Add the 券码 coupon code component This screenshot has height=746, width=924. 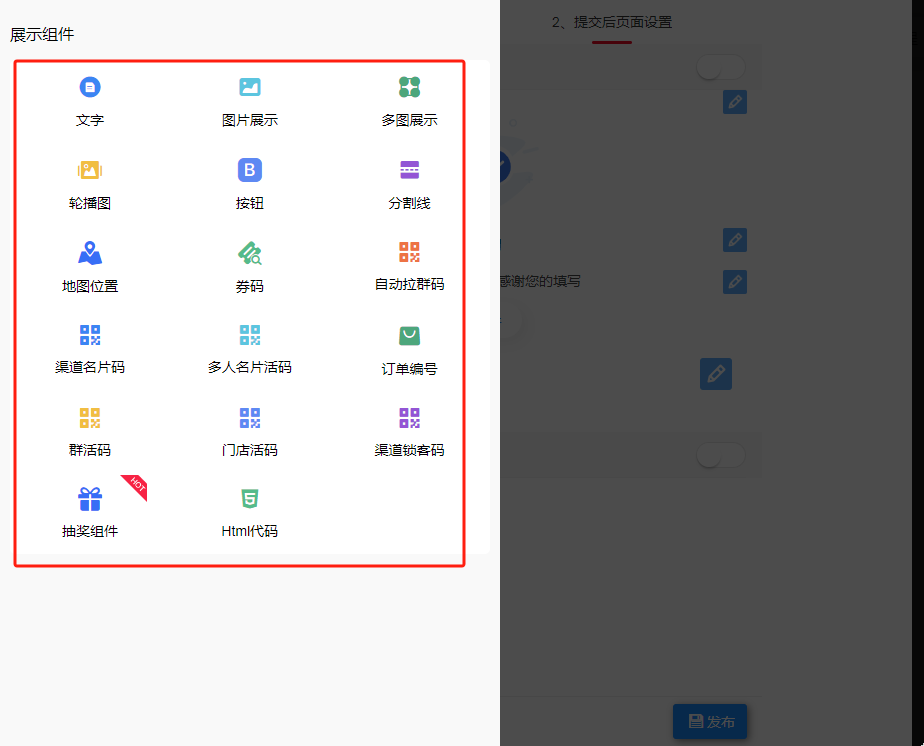tap(249, 267)
